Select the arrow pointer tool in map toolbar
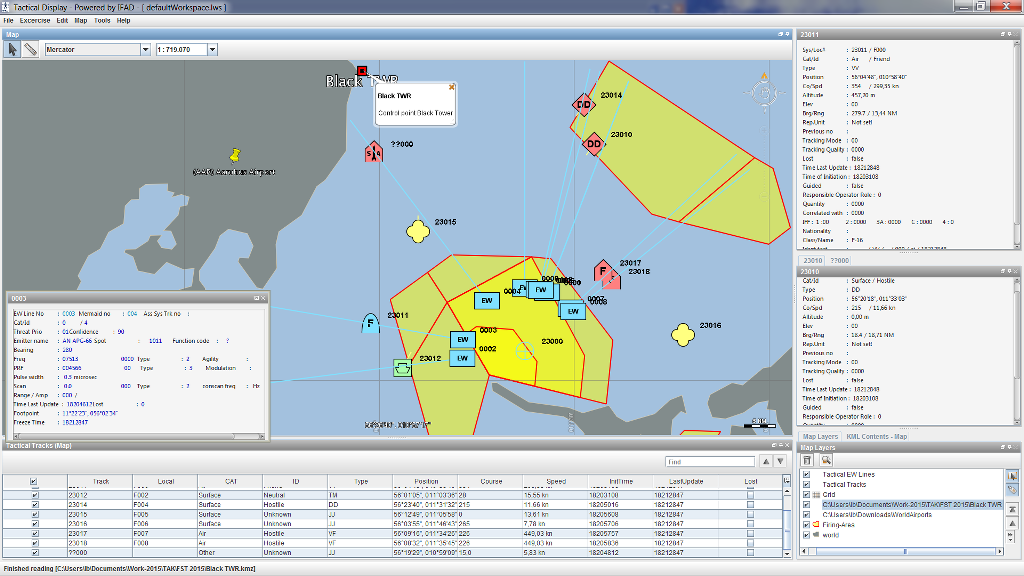1024x576 pixels. 13,49
